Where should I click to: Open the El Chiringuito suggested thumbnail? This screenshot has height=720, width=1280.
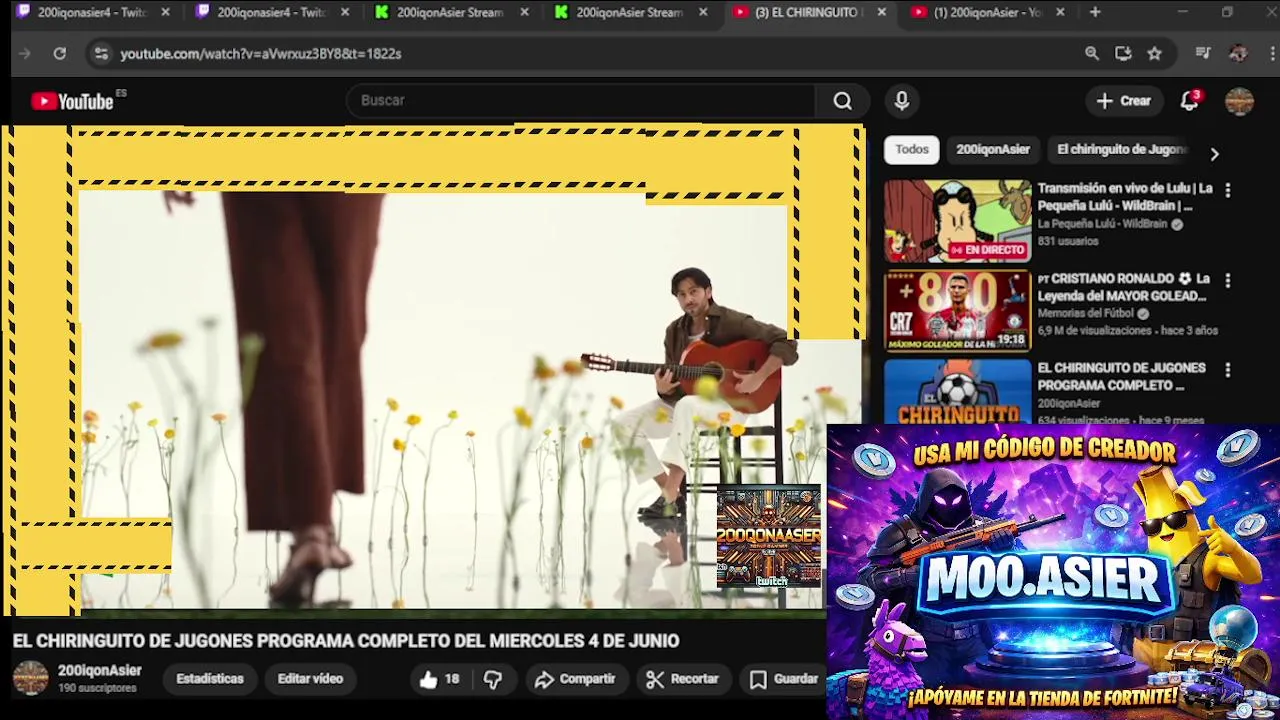(x=957, y=391)
